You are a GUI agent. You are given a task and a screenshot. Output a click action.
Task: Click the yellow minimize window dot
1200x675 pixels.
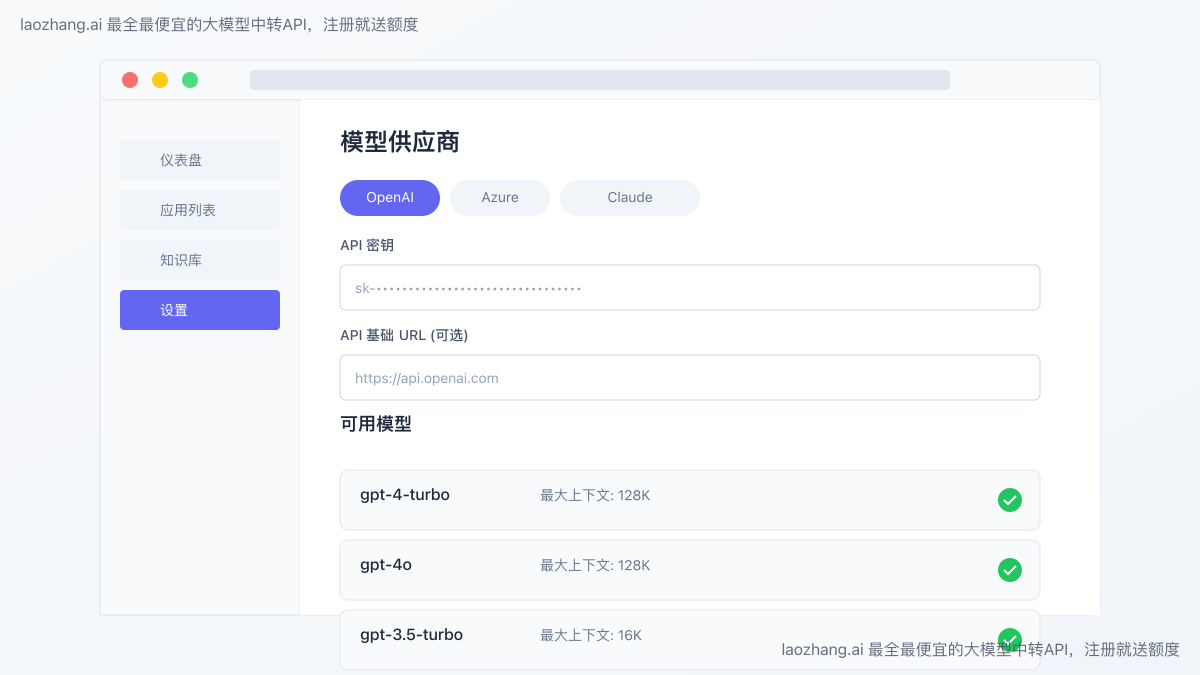point(160,80)
